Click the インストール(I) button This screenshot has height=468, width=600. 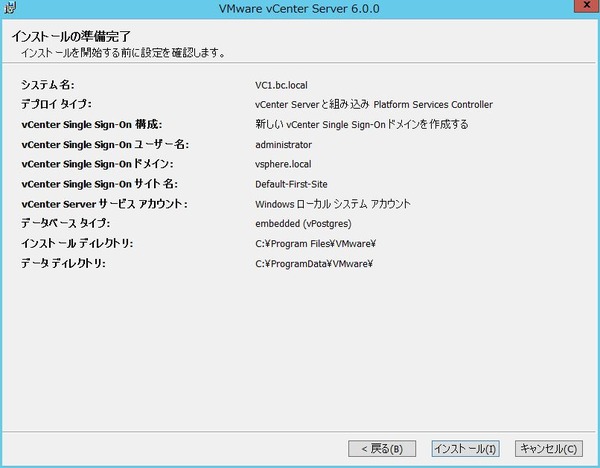[x=465, y=448]
